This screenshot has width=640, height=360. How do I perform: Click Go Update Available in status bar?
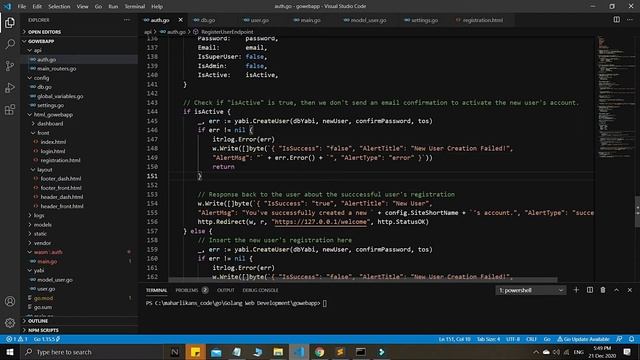coord(583,339)
